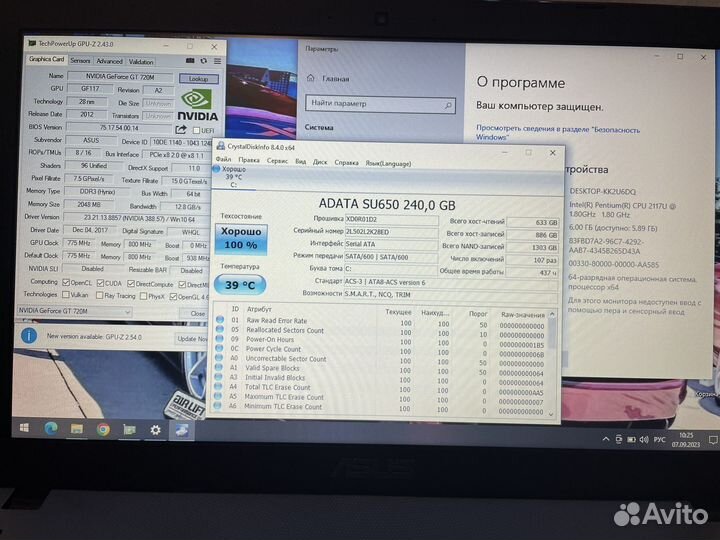The width and height of the screenshot is (720, 540).
Task: Click РУС language indicator in tray
Action: pyautogui.click(x=659, y=440)
